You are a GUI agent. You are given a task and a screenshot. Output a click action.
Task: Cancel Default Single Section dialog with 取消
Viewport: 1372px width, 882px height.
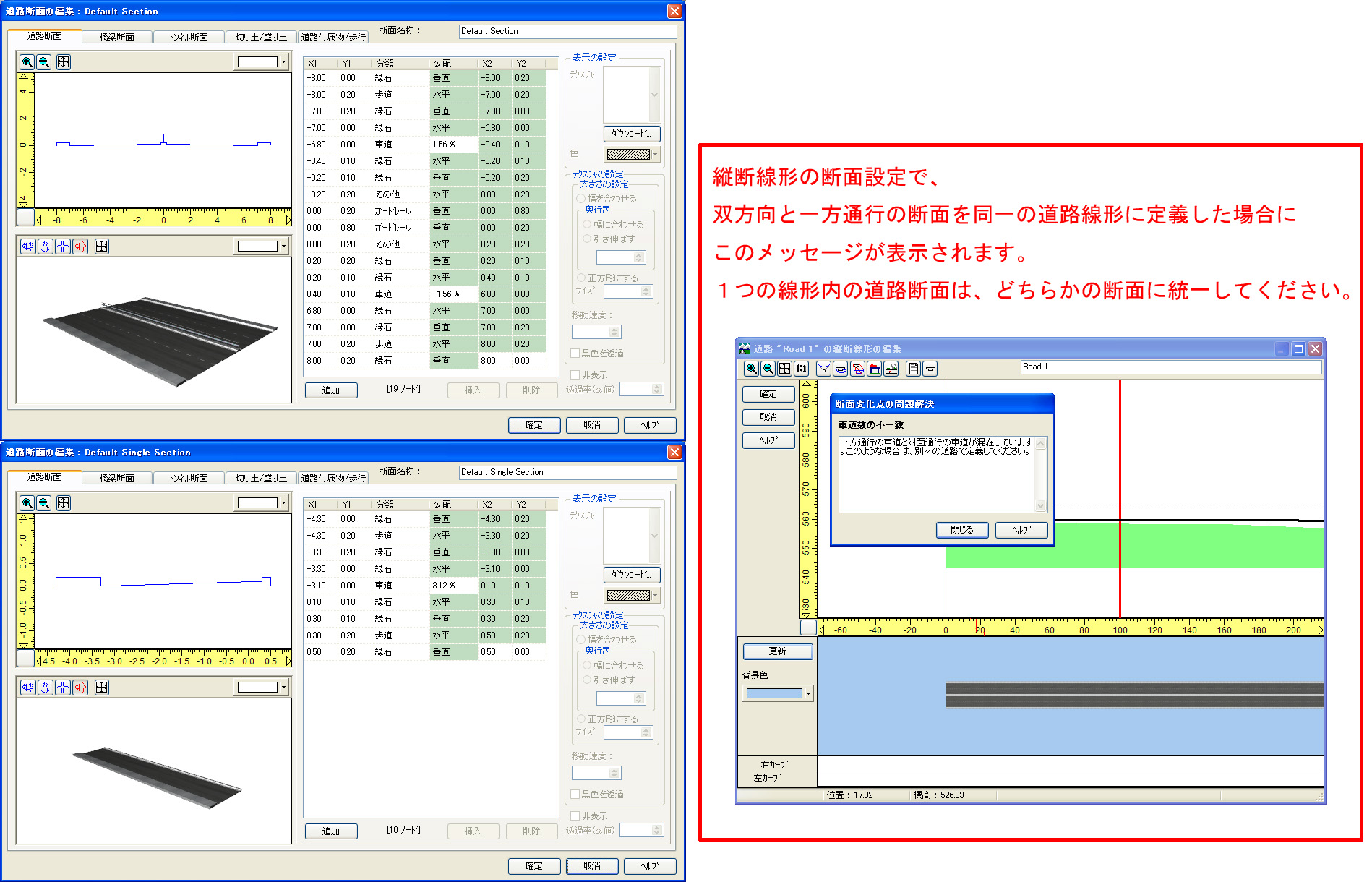tap(592, 866)
